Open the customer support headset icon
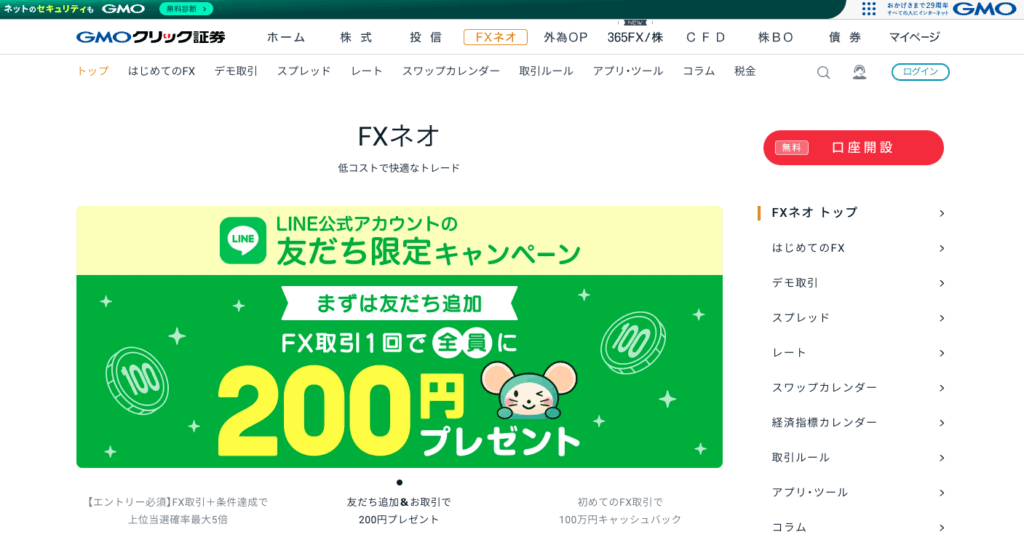The width and height of the screenshot is (1024, 548). pos(859,72)
